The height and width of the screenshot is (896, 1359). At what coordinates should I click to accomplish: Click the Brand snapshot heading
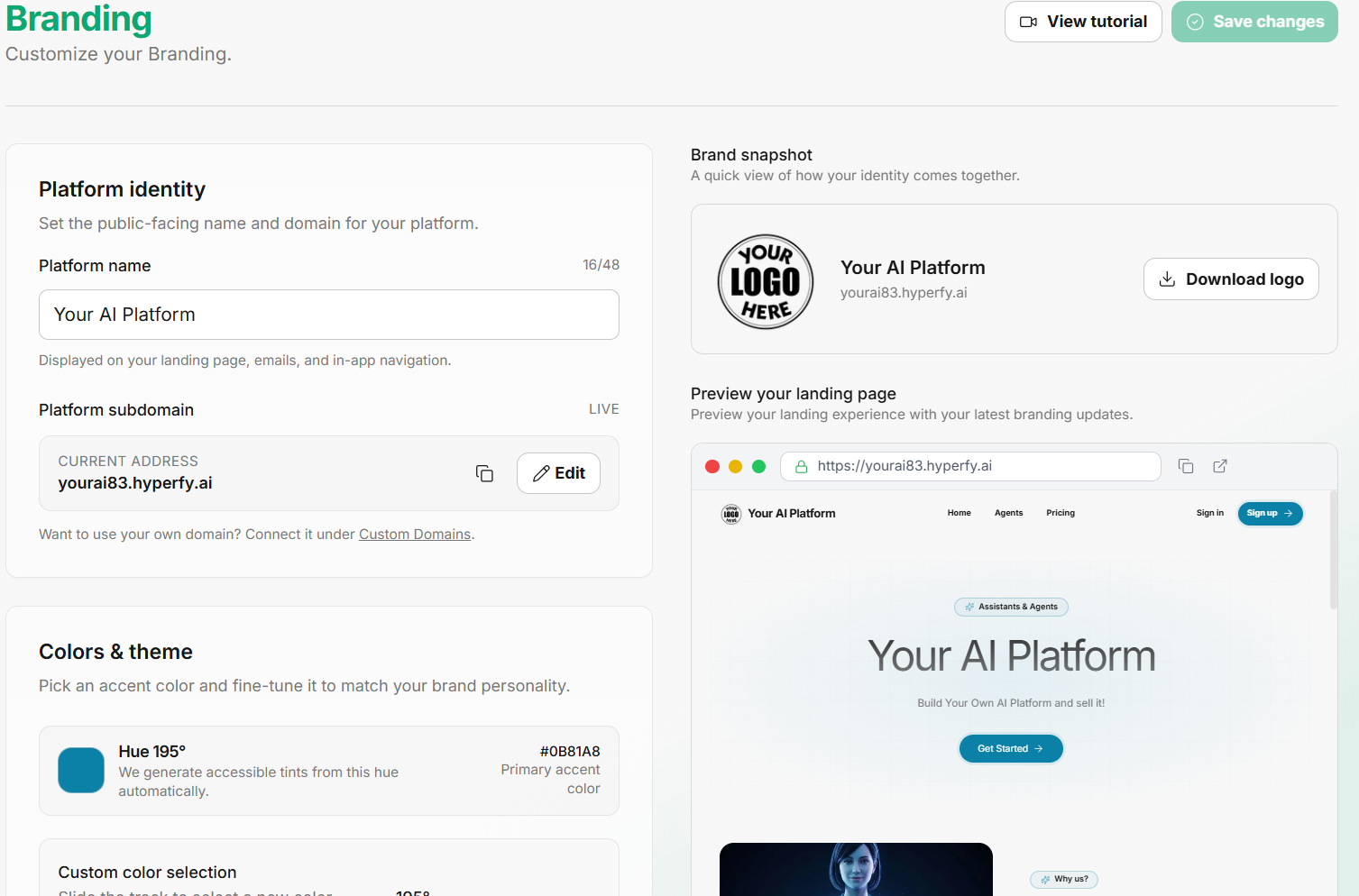[x=751, y=155]
